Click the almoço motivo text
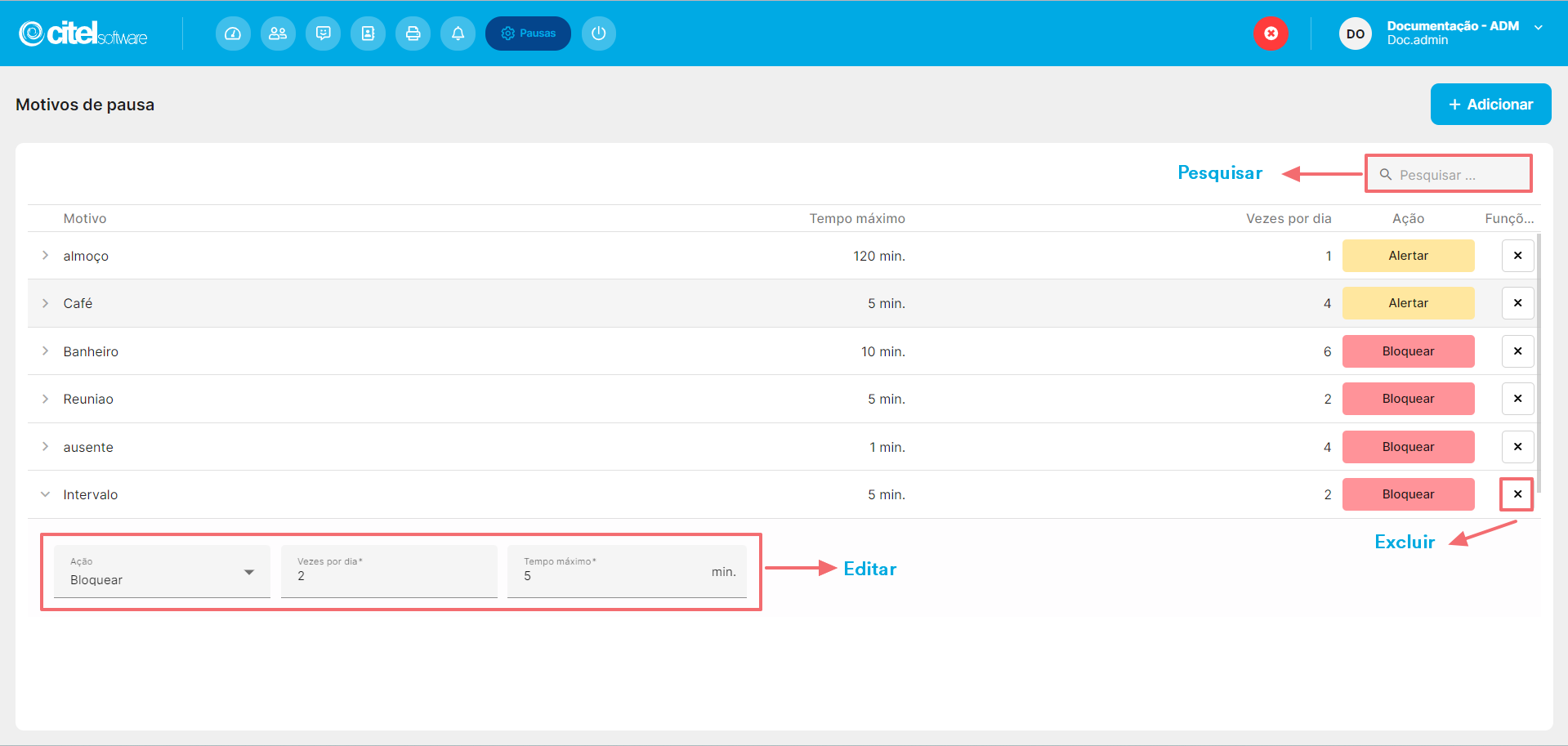The image size is (1568, 746). (x=86, y=256)
